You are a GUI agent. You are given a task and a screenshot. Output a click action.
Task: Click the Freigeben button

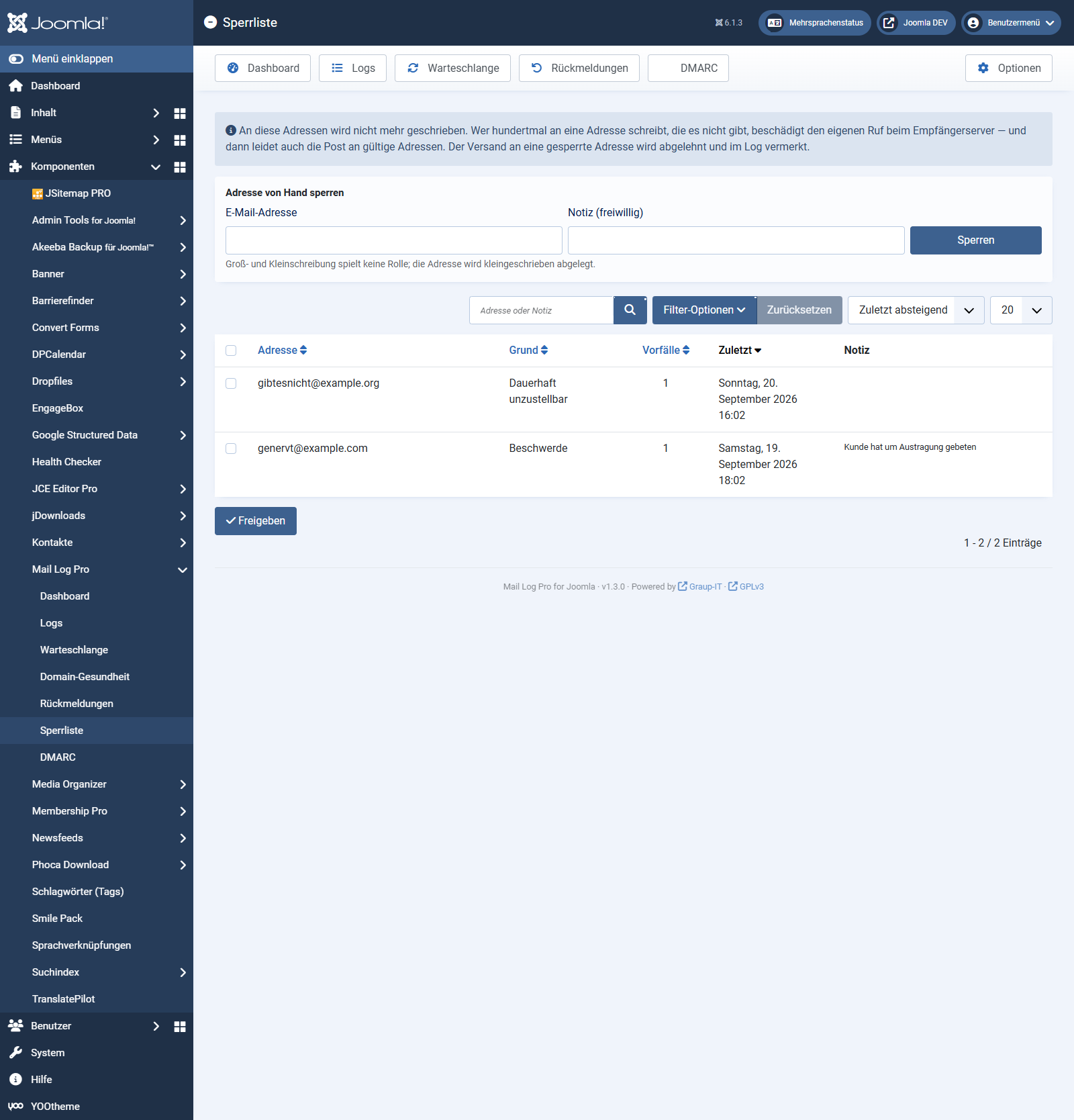[256, 521]
